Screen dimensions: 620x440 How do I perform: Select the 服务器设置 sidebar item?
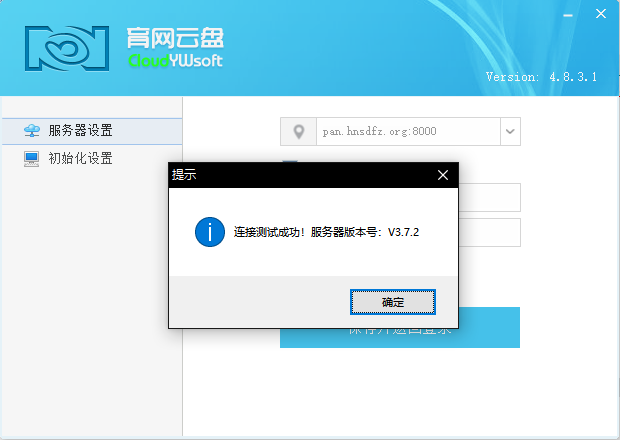(x=80, y=131)
